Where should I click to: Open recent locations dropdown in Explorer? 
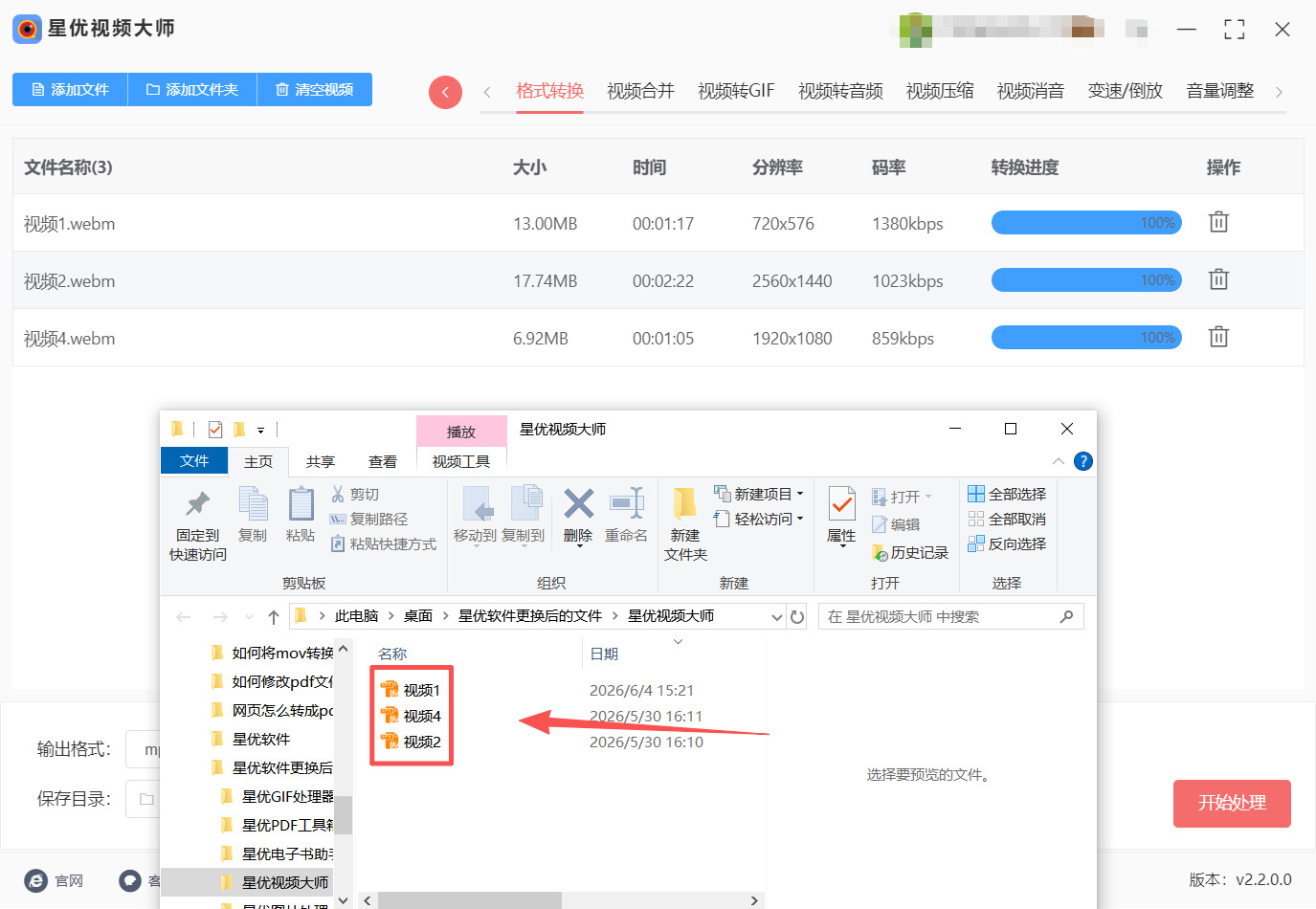coord(249,617)
